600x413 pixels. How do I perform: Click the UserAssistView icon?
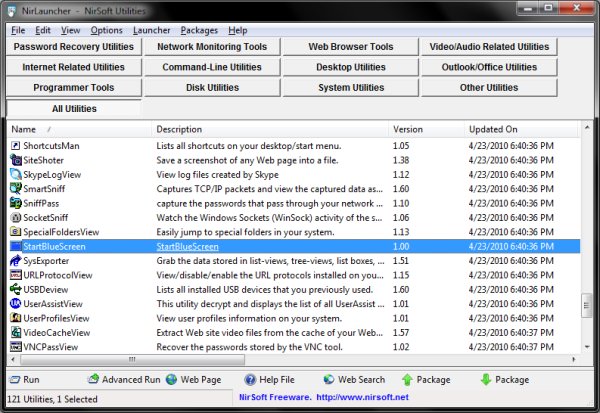(x=15, y=304)
